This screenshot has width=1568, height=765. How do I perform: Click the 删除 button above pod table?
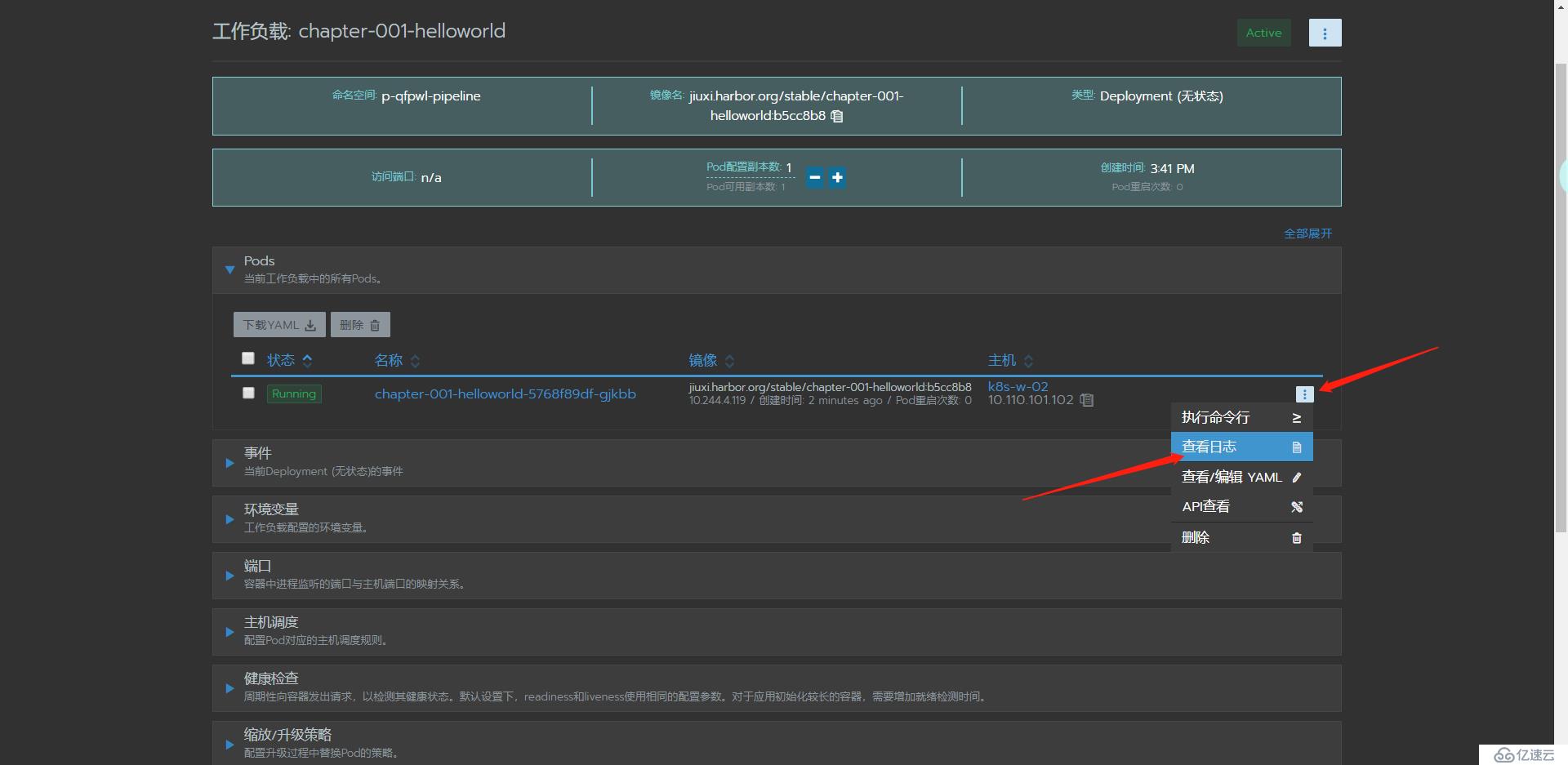[360, 325]
